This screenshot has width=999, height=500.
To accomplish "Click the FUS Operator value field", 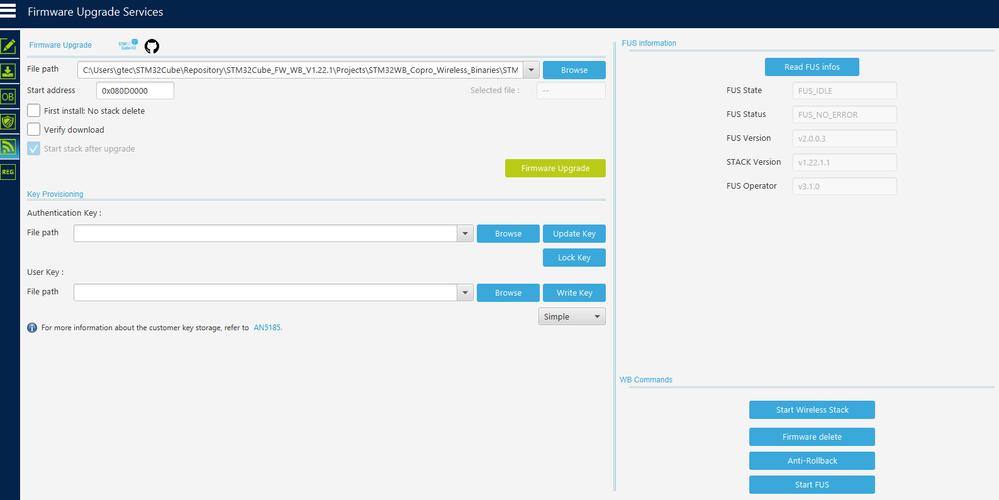I will point(845,186).
